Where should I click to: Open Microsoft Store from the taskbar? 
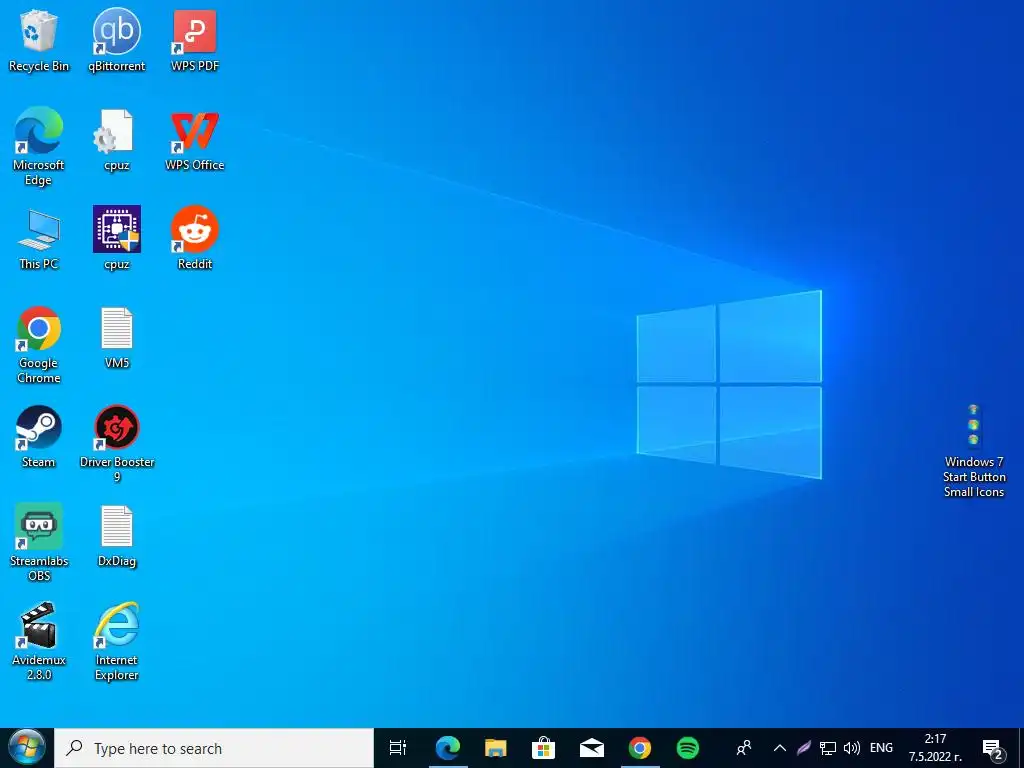(543, 748)
